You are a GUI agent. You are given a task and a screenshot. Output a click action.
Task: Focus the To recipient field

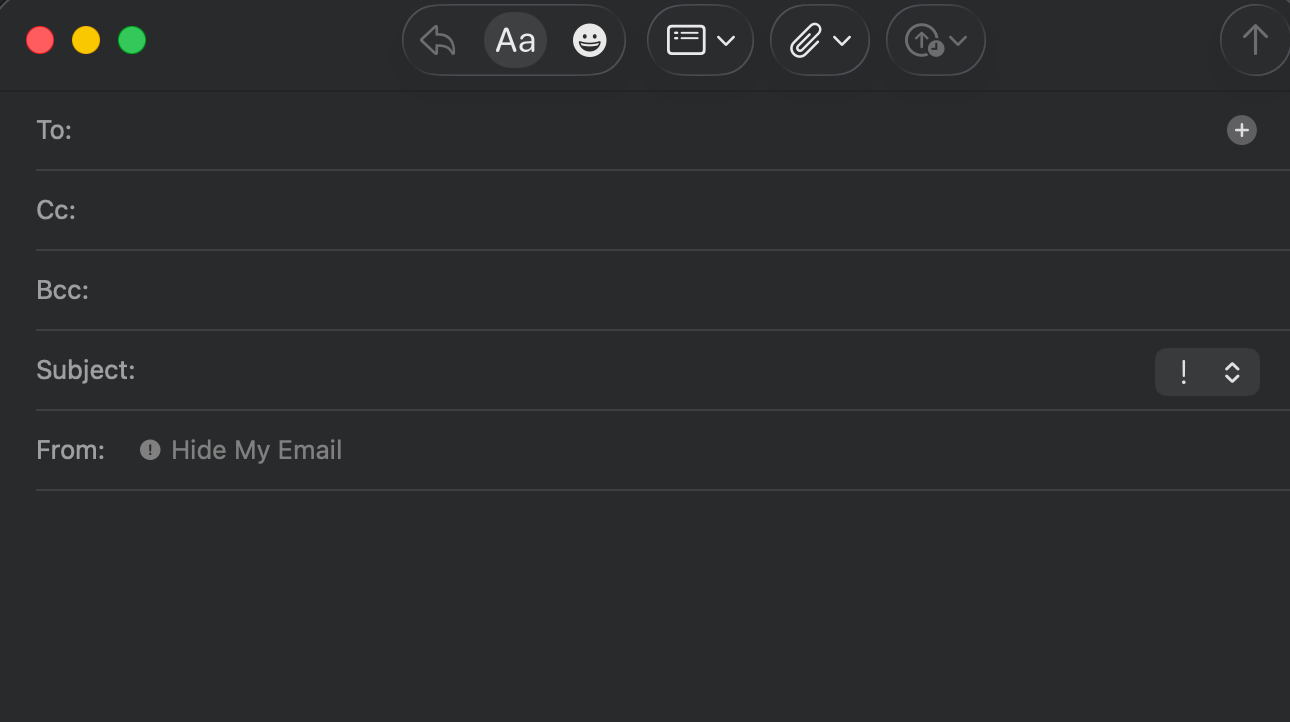click(650, 130)
